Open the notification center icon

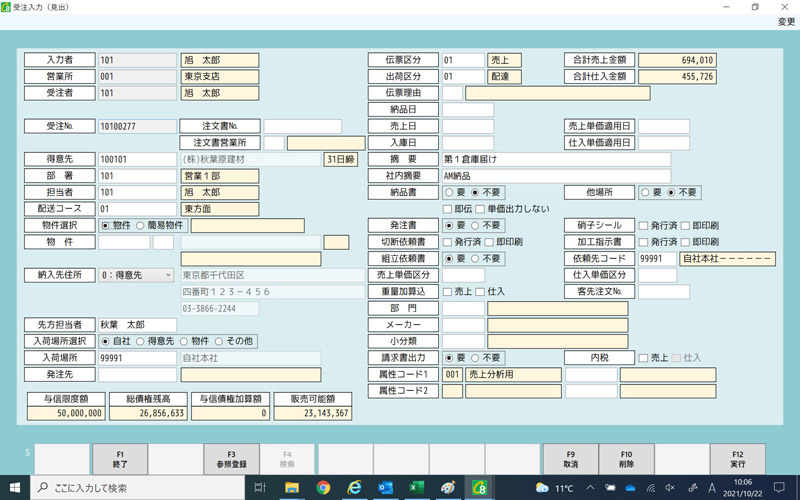779,488
